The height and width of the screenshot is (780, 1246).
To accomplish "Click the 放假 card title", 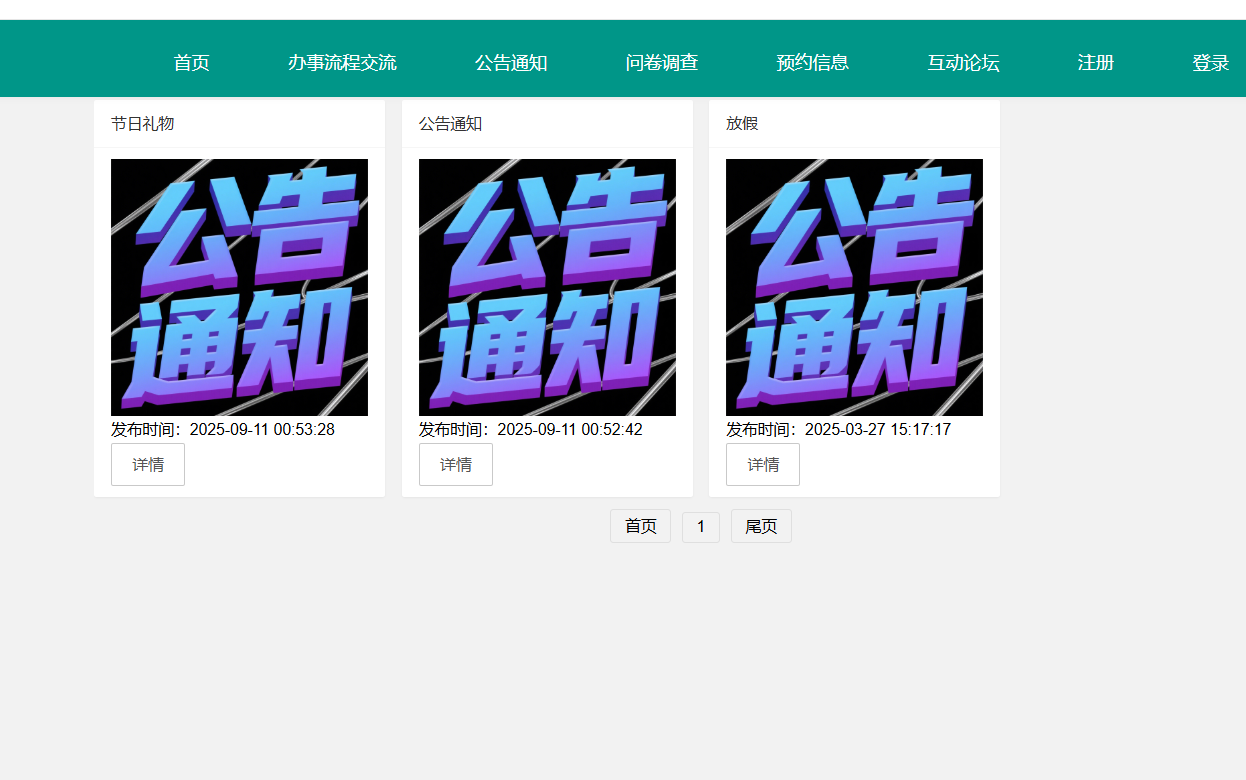I will click(742, 124).
